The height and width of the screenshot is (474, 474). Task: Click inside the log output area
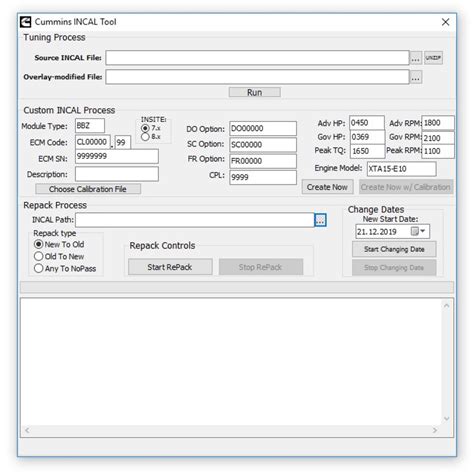[x=231, y=362]
